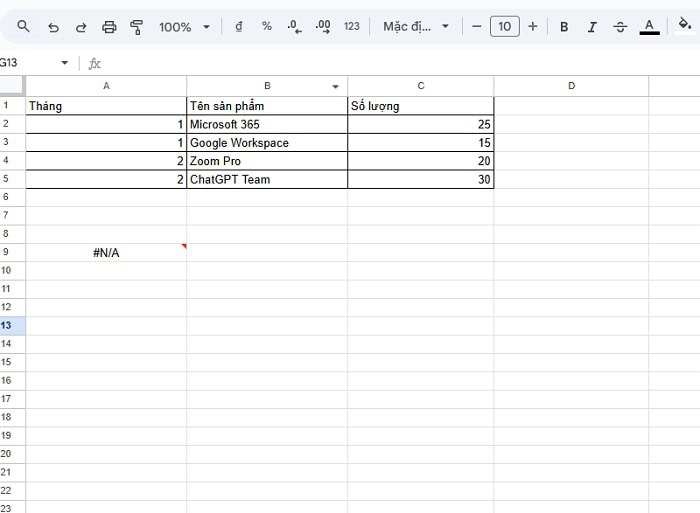Viewport: 700px width, 513px height.
Task: Open the 100% zoom dropdown
Action: tap(184, 27)
